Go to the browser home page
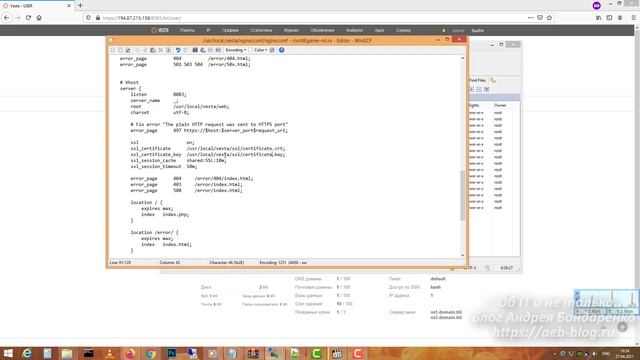This screenshot has height=360, width=640. tap(39, 18)
